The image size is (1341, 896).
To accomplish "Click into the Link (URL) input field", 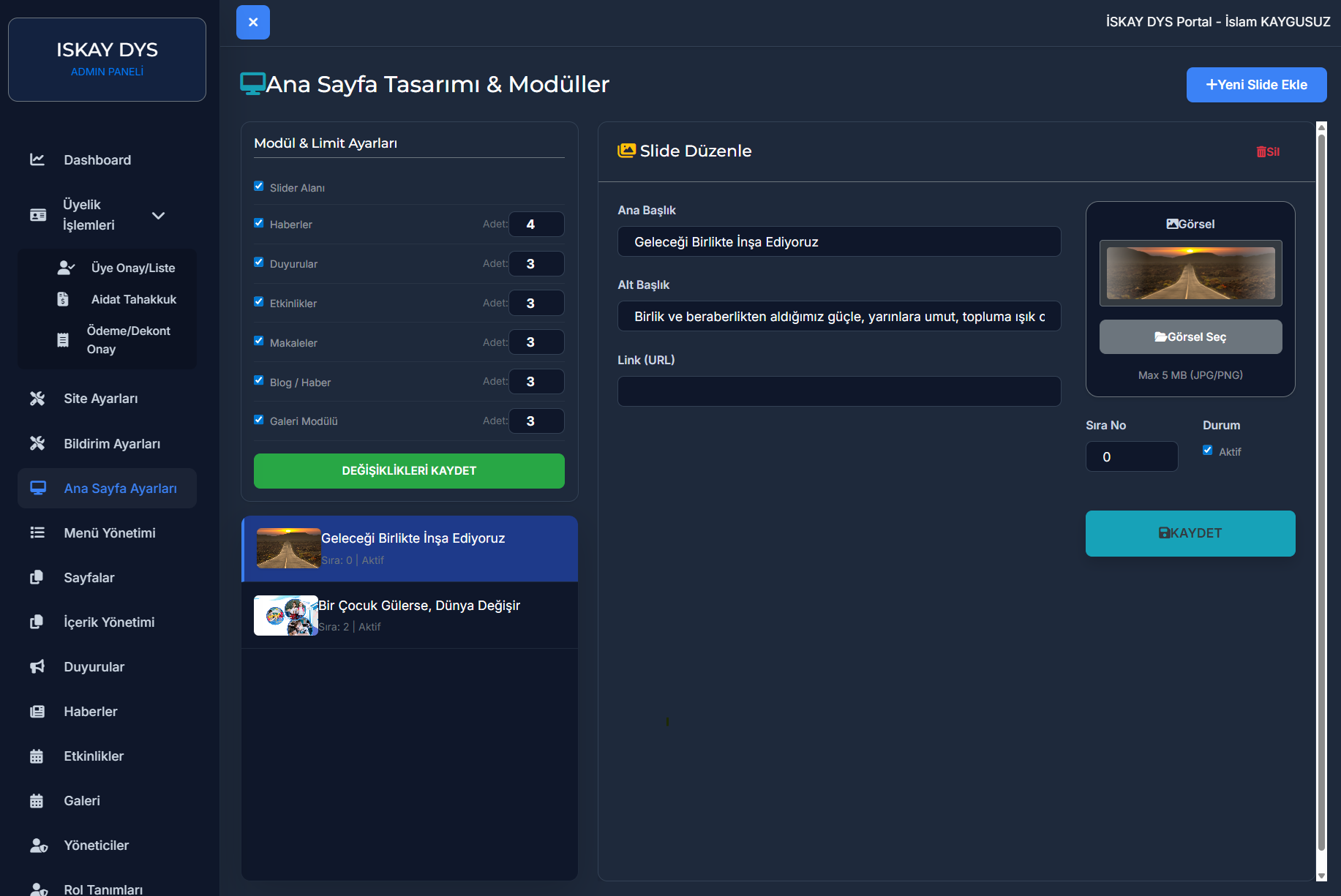I will 839,391.
